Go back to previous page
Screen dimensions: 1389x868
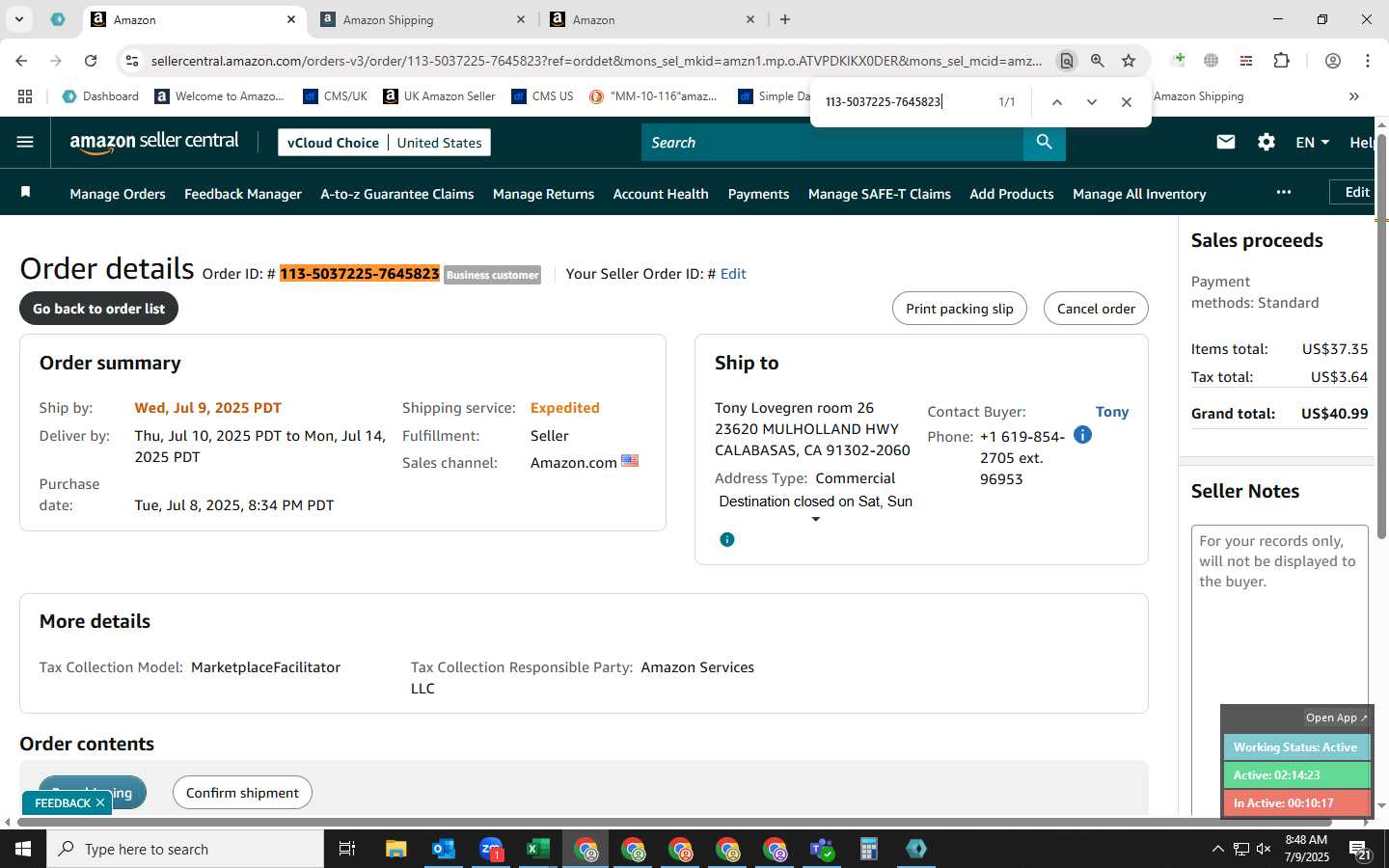point(21,61)
